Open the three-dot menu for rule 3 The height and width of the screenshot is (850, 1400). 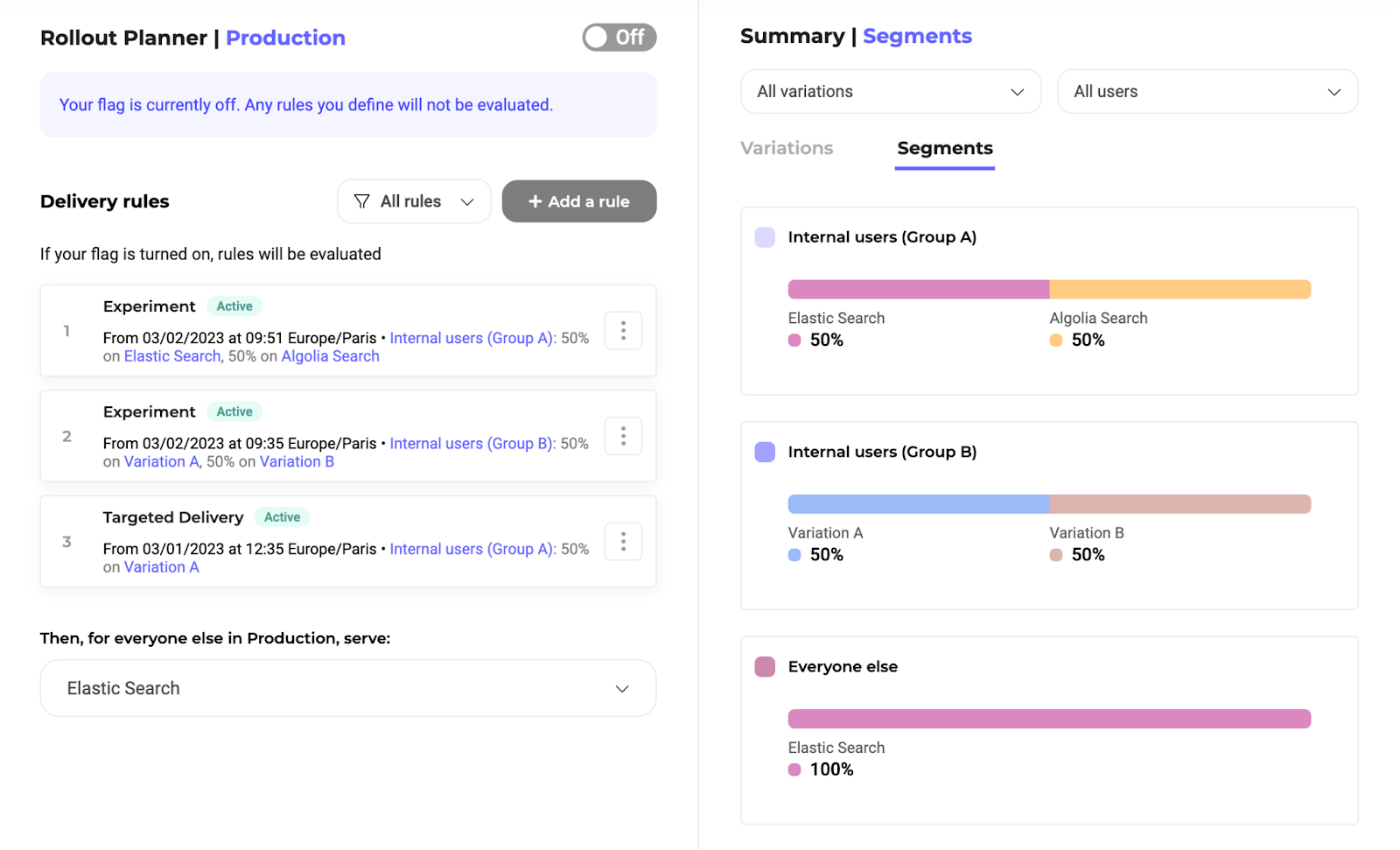tap(623, 542)
